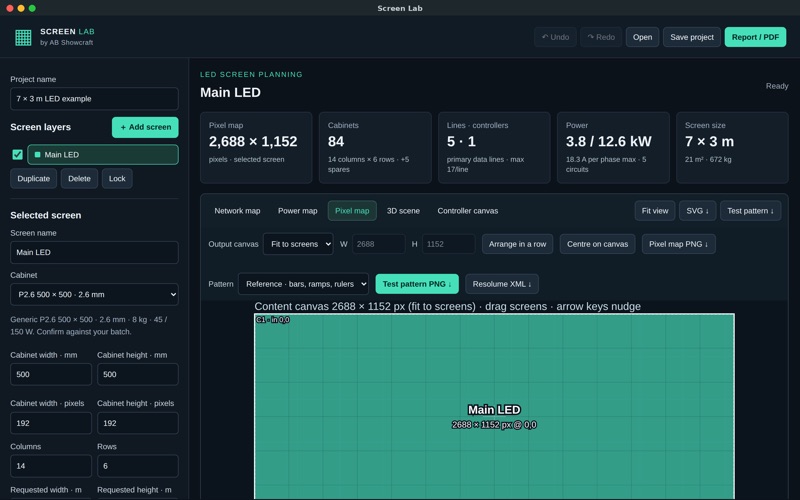The width and height of the screenshot is (800, 500).
Task: Click the 'LED SCREEN PLANNING' label
Action: pos(251,74)
